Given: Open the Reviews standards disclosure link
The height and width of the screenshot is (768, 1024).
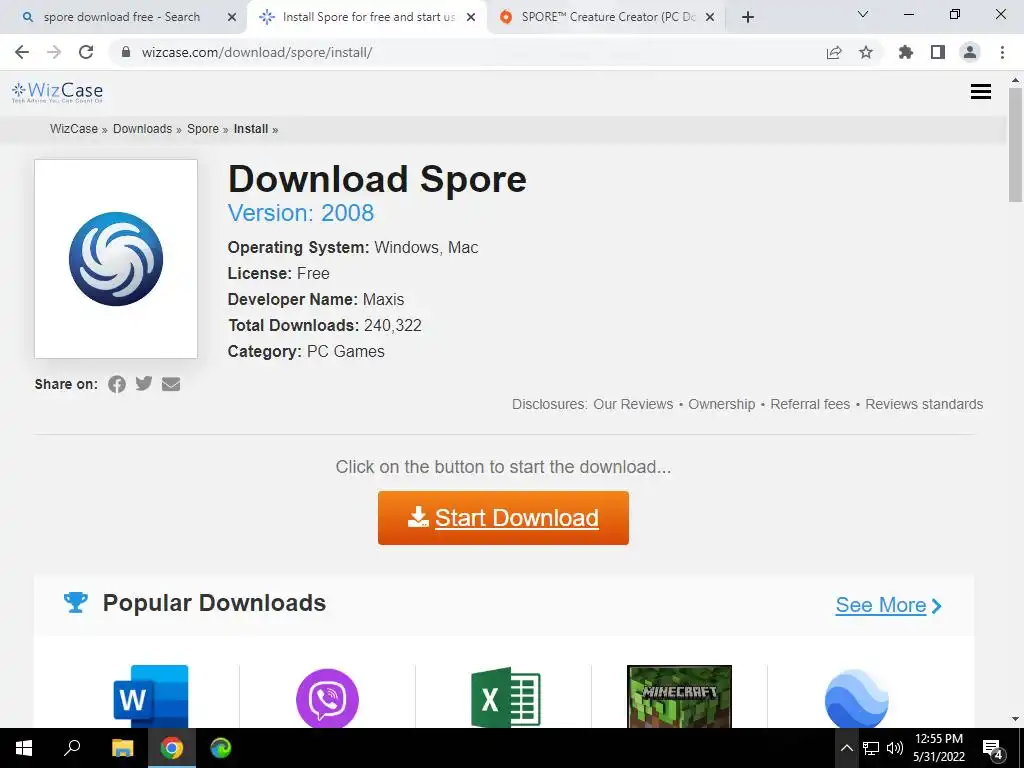Looking at the screenshot, I should (924, 404).
